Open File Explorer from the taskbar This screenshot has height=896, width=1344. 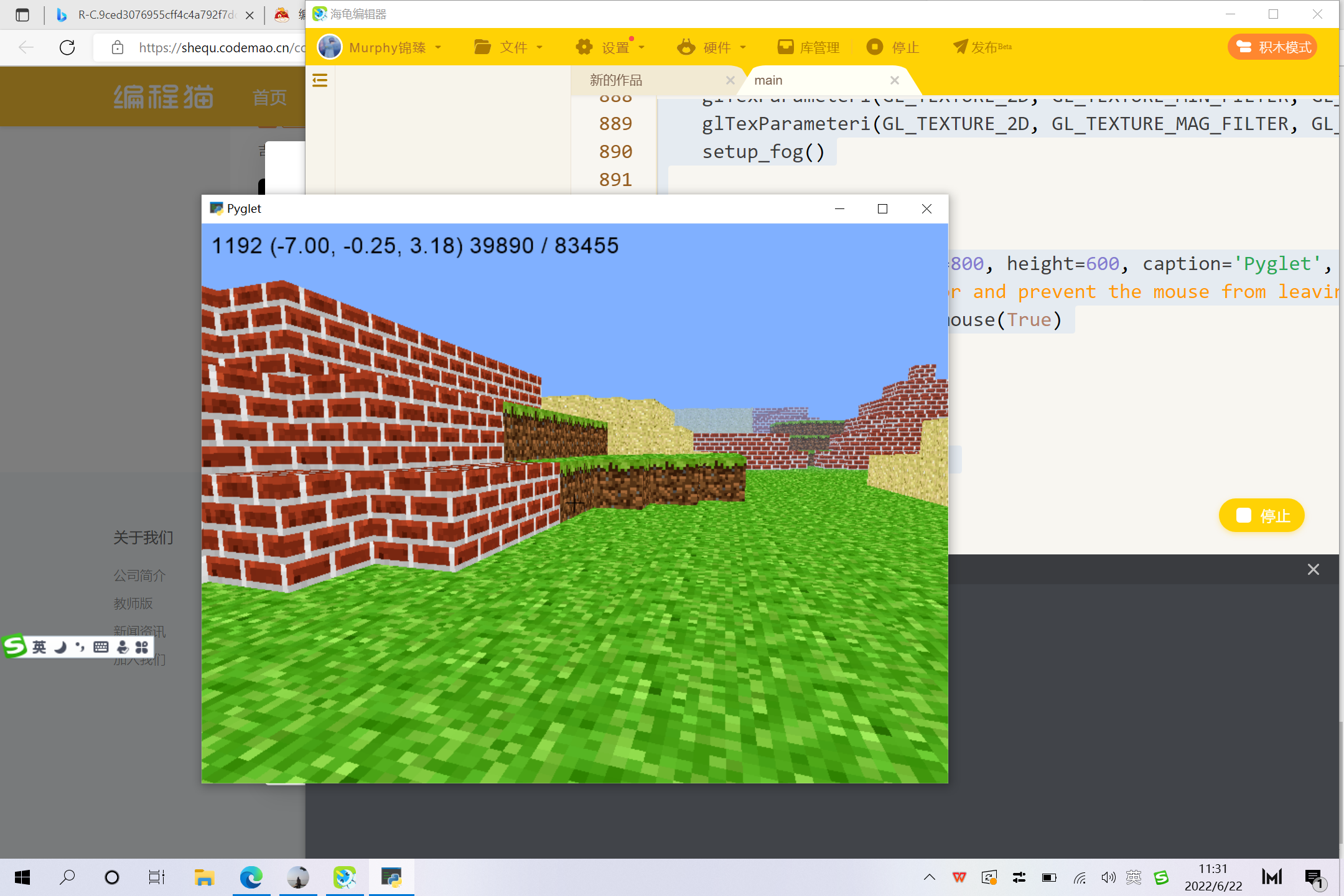(x=204, y=877)
